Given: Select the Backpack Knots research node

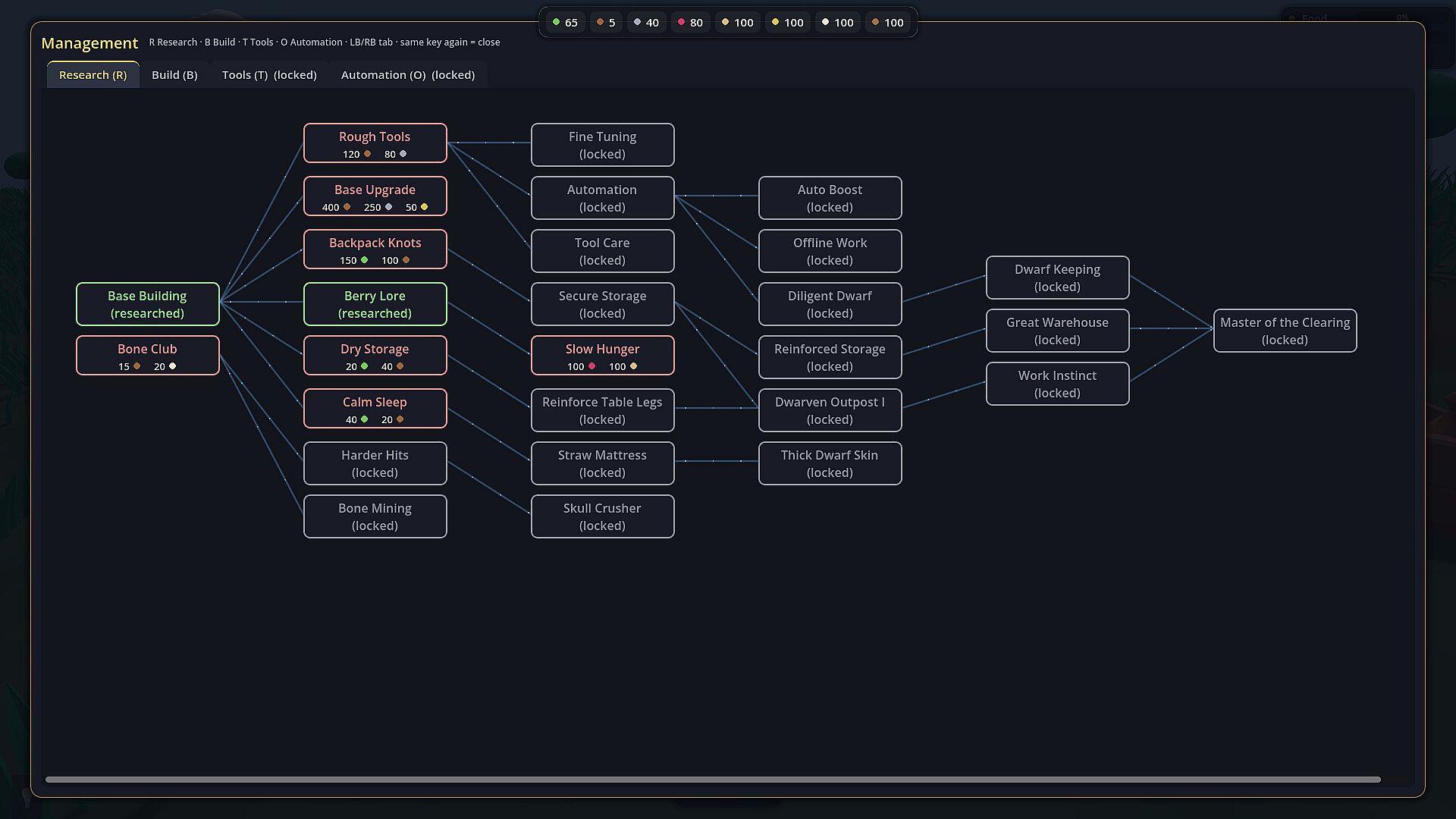Looking at the screenshot, I should 375,249.
